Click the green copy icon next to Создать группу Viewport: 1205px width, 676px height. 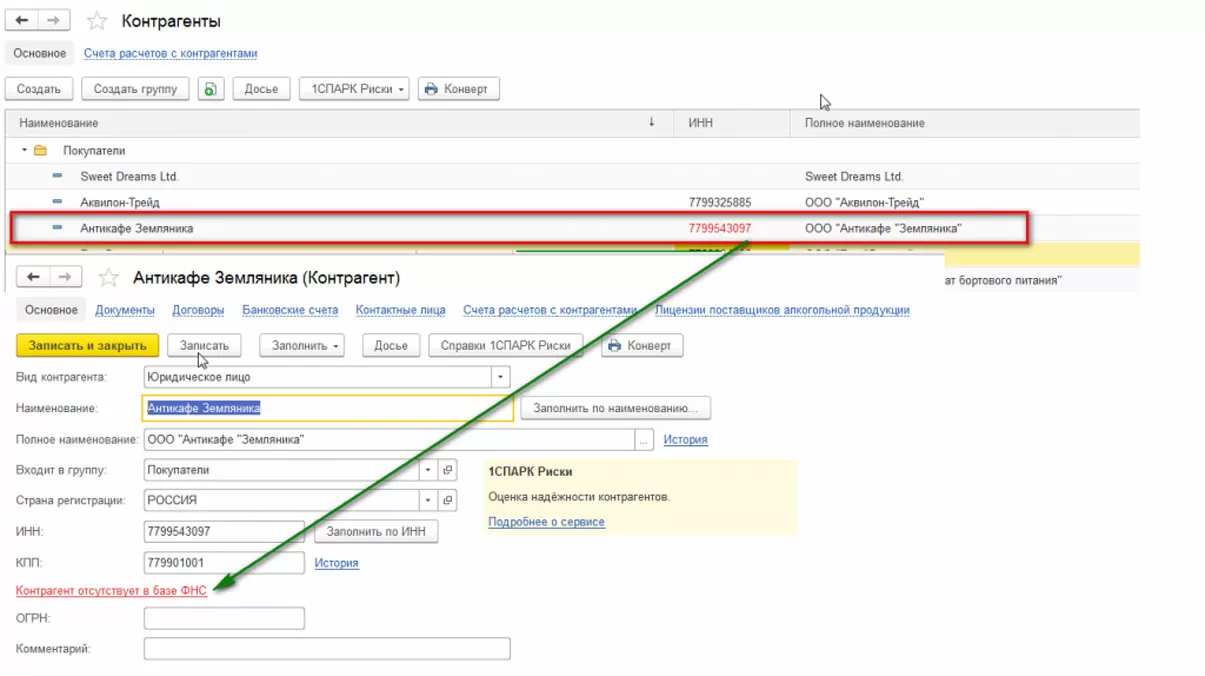click(210, 89)
